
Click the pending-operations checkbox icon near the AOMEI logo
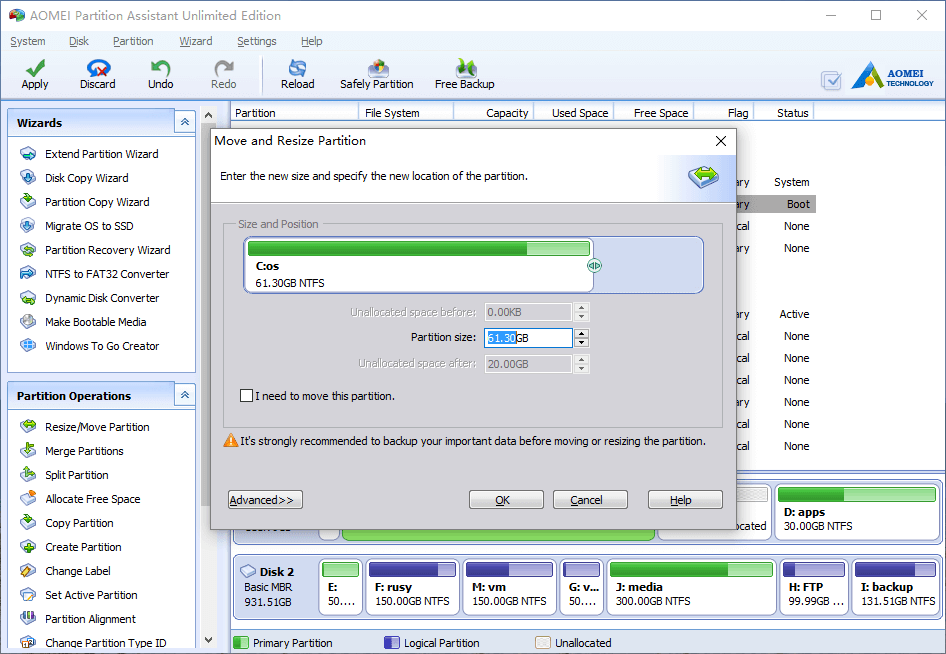pos(831,80)
